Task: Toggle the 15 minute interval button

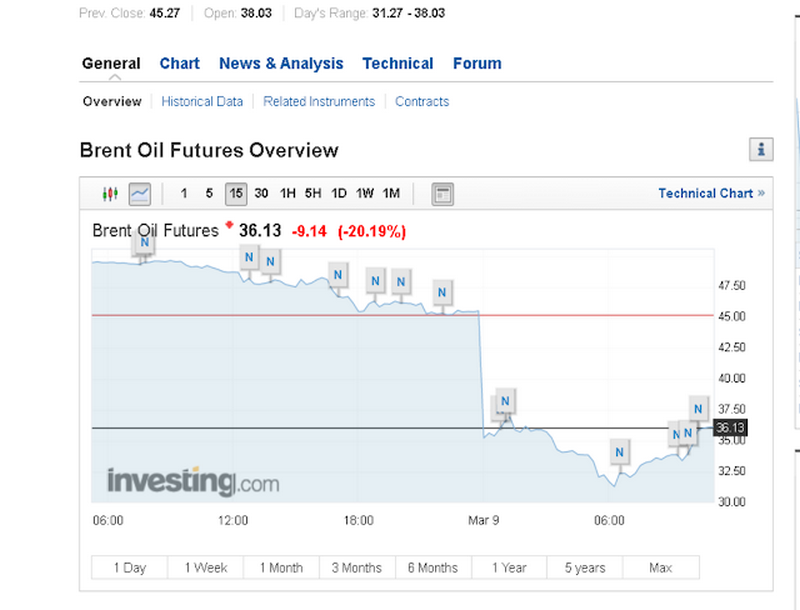Action: 236,194
